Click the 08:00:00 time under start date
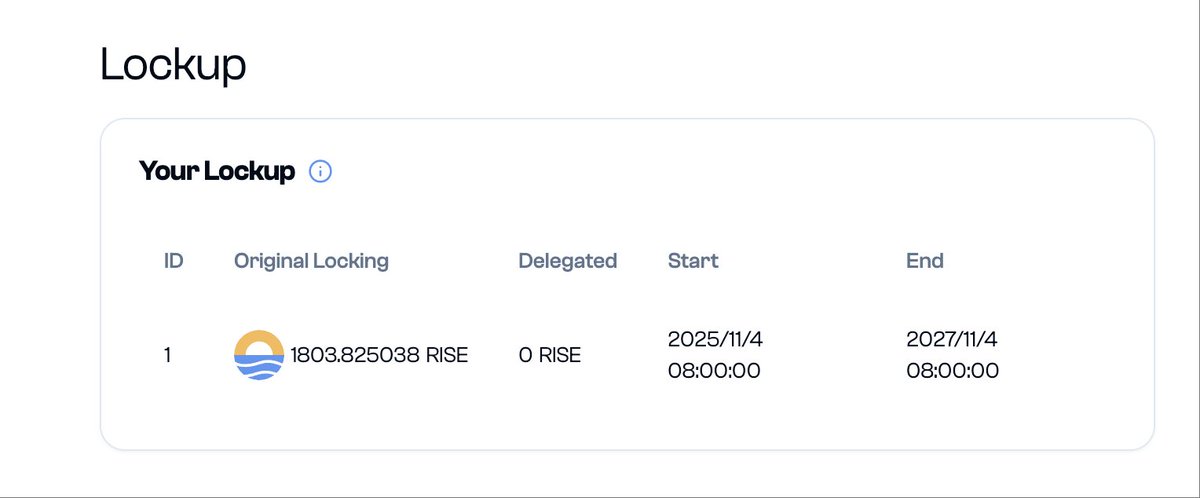 point(714,371)
